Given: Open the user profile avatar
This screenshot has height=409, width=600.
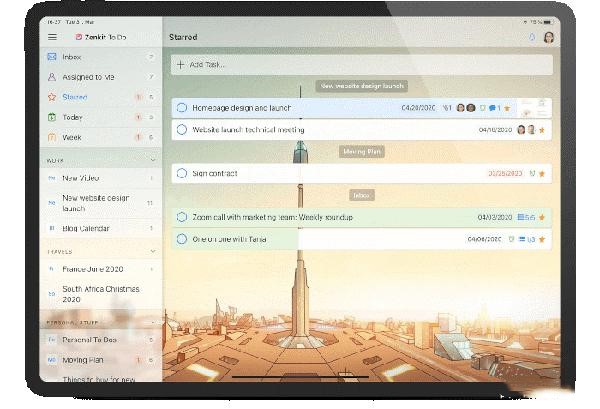Looking at the screenshot, I should [548, 38].
